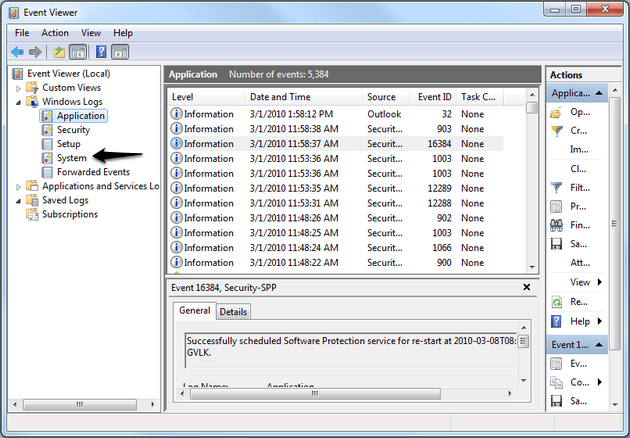
Task: Select the event with ID 16384
Action: point(335,144)
